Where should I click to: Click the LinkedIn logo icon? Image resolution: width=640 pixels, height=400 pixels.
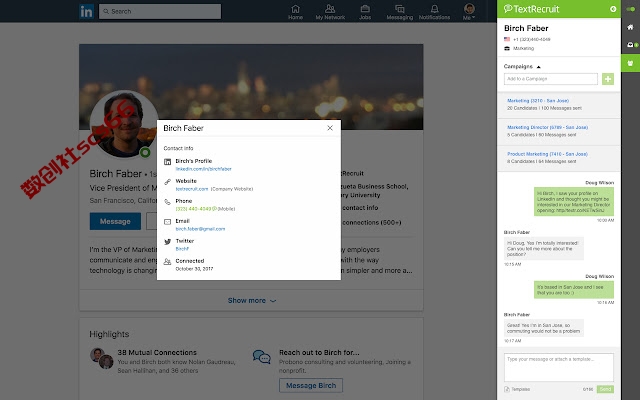click(x=87, y=11)
